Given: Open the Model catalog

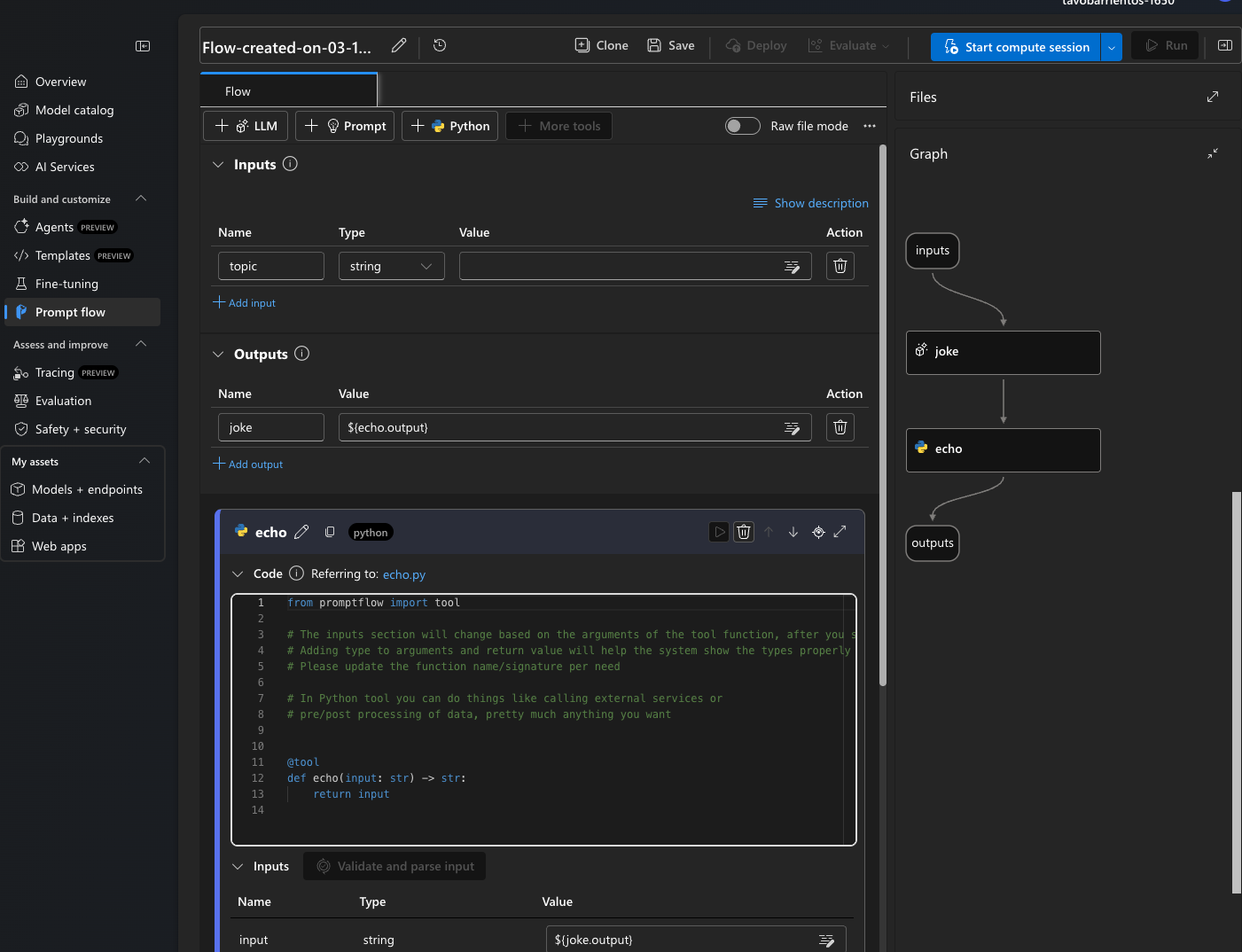Looking at the screenshot, I should point(82,110).
